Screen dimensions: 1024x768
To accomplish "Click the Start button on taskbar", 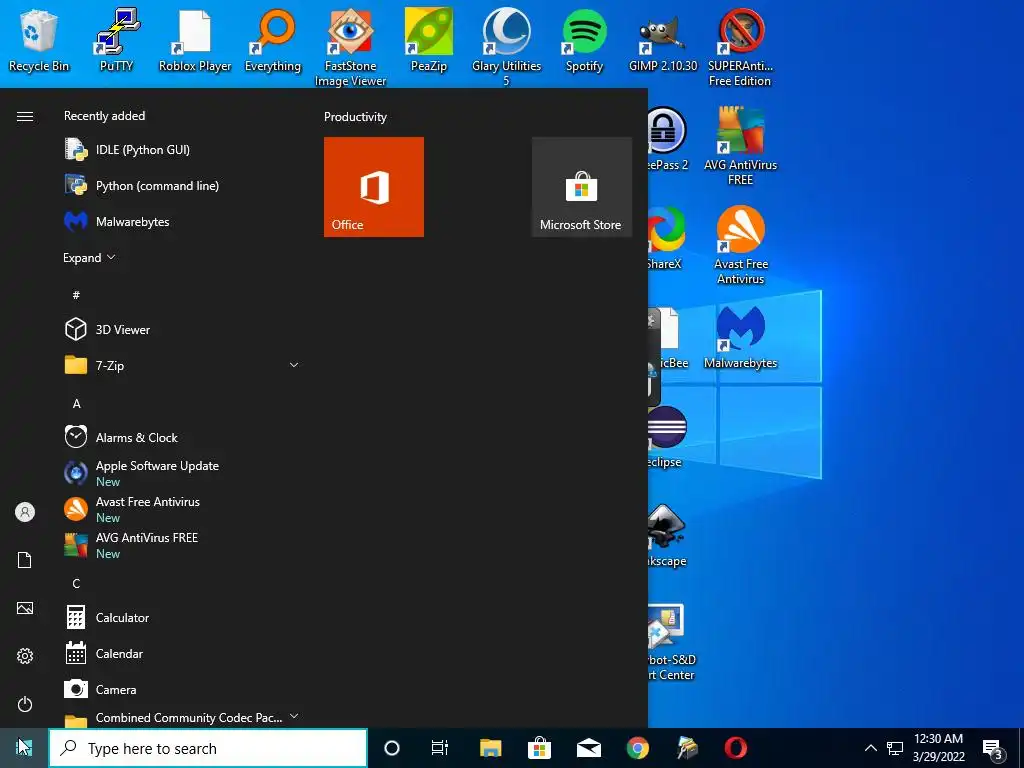I will coord(24,748).
